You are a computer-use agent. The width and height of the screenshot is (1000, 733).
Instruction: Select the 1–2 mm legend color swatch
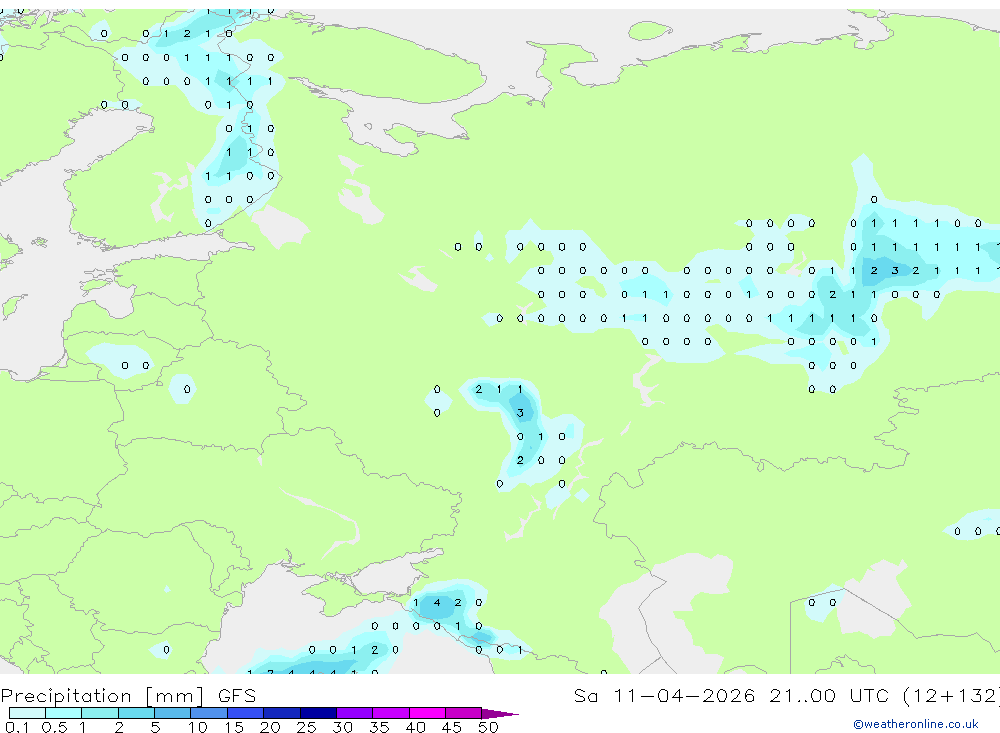[100, 713]
